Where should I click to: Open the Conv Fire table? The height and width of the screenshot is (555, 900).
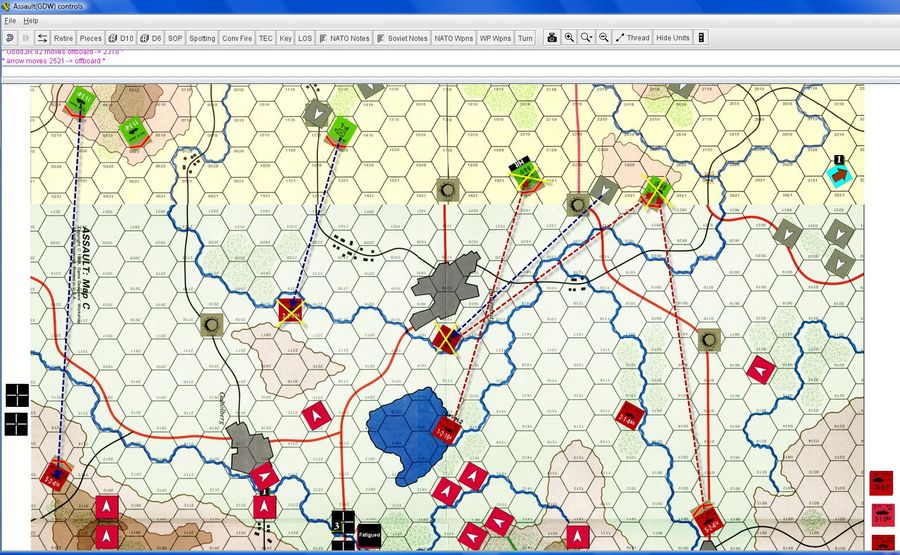pos(237,38)
